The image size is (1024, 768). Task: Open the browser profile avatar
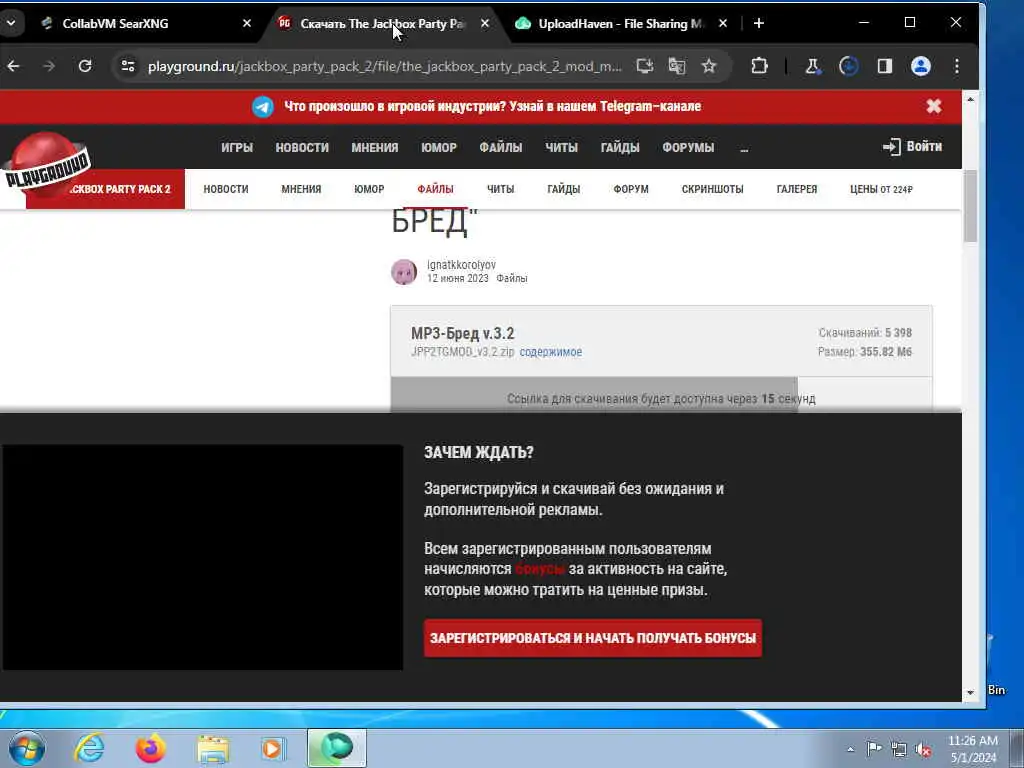point(921,66)
